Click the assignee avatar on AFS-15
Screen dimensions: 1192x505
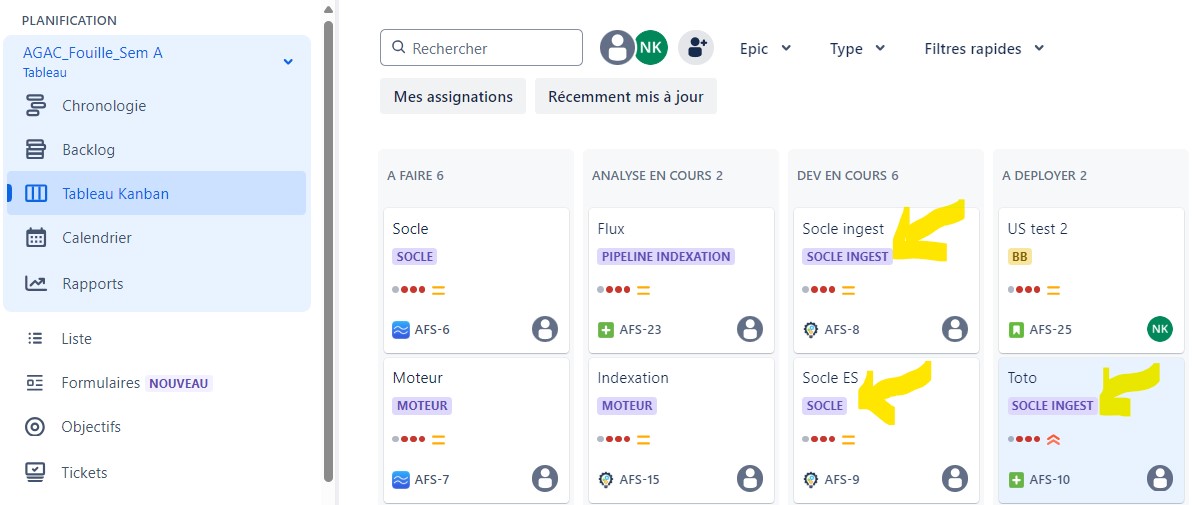(x=750, y=478)
